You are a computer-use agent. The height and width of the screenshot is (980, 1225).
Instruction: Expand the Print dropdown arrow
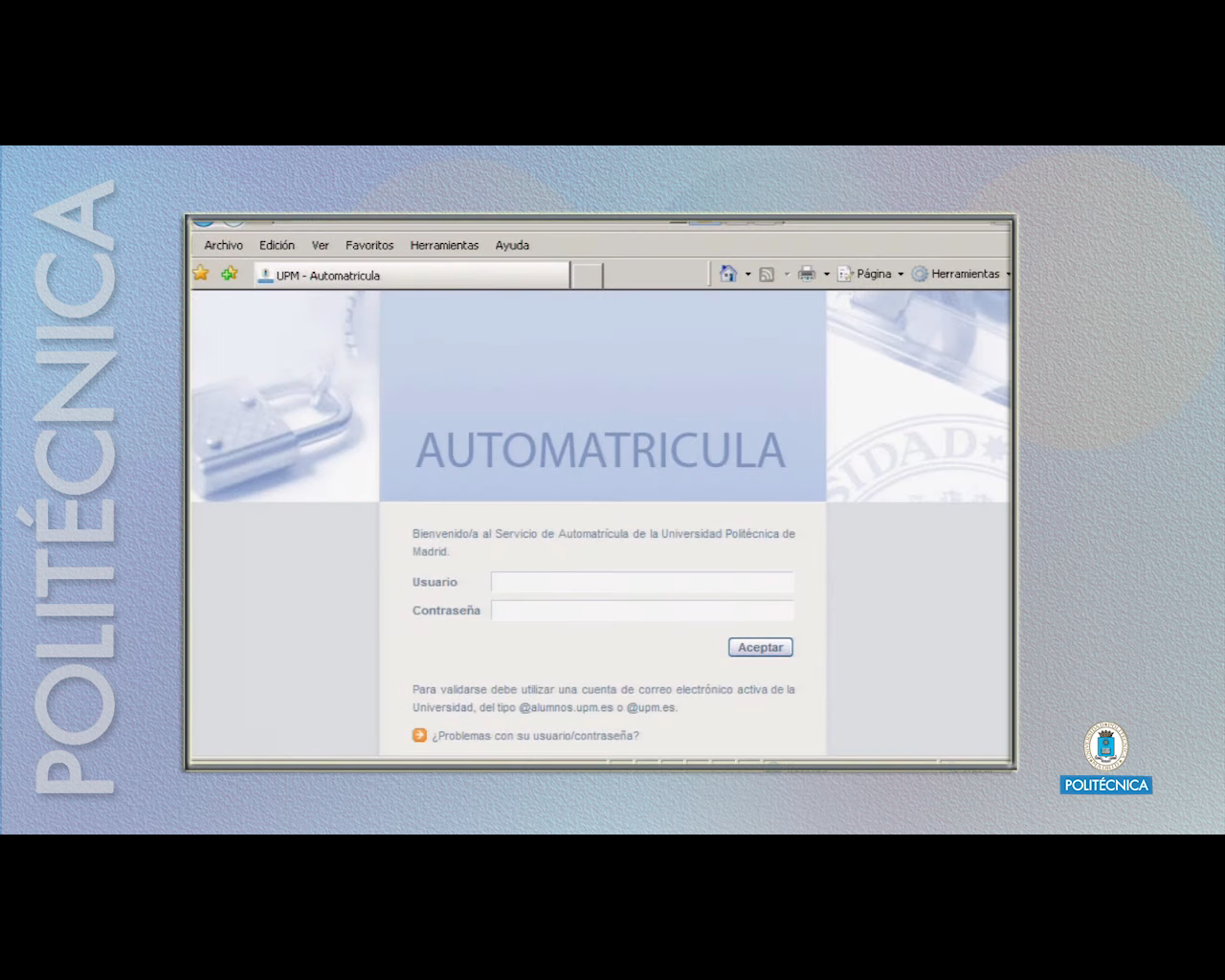point(827,275)
